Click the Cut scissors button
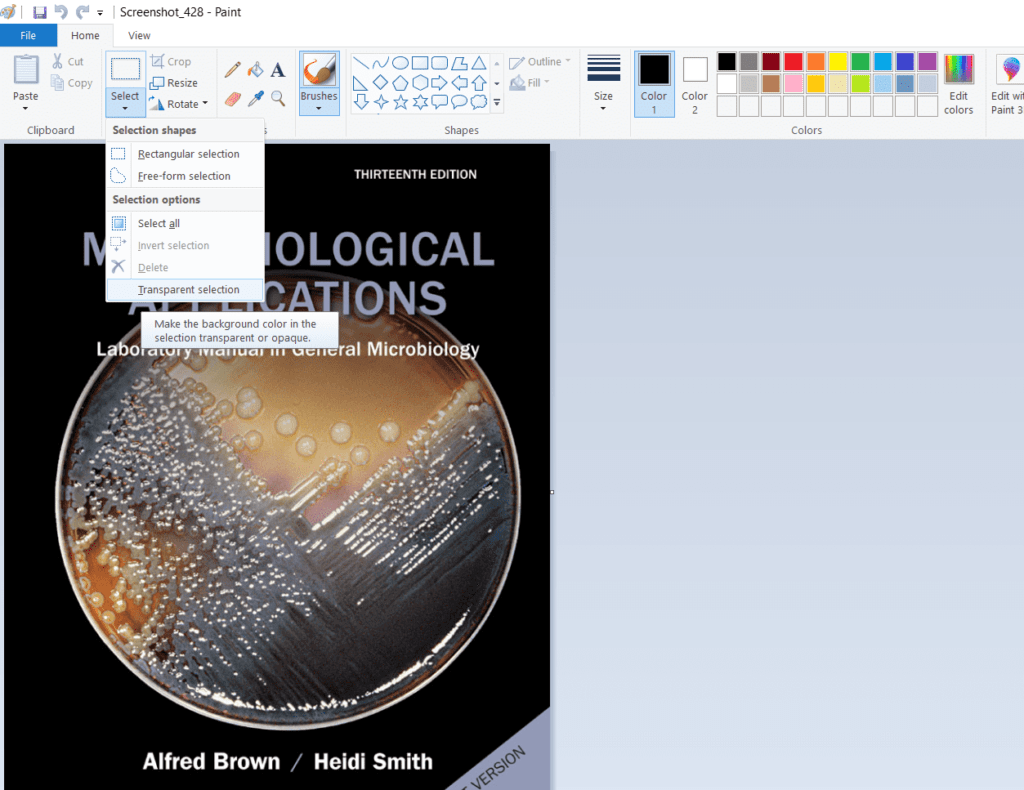The width and height of the screenshot is (1024, 790). (67, 61)
